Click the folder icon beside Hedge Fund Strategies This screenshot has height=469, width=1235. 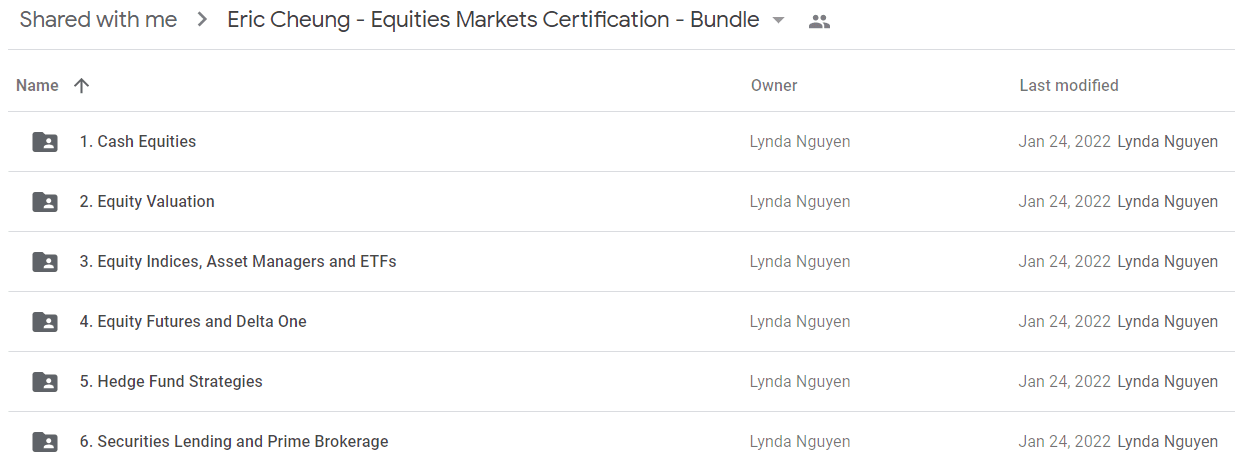(45, 382)
